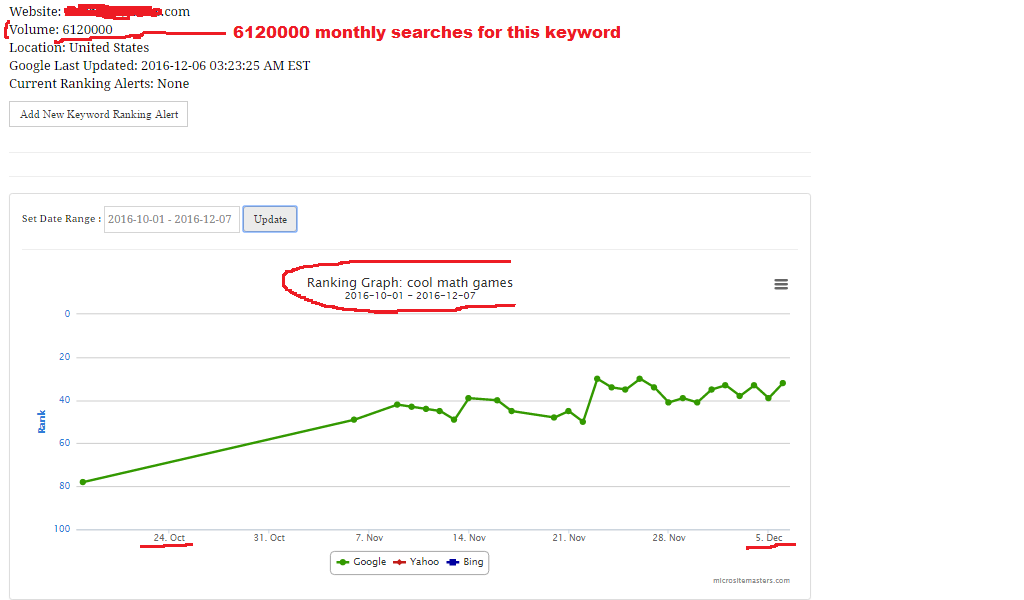Viewport: 1024px width, 600px height.
Task: Click the chart title 'Ranking Graph: cool math games'
Action: (x=409, y=283)
